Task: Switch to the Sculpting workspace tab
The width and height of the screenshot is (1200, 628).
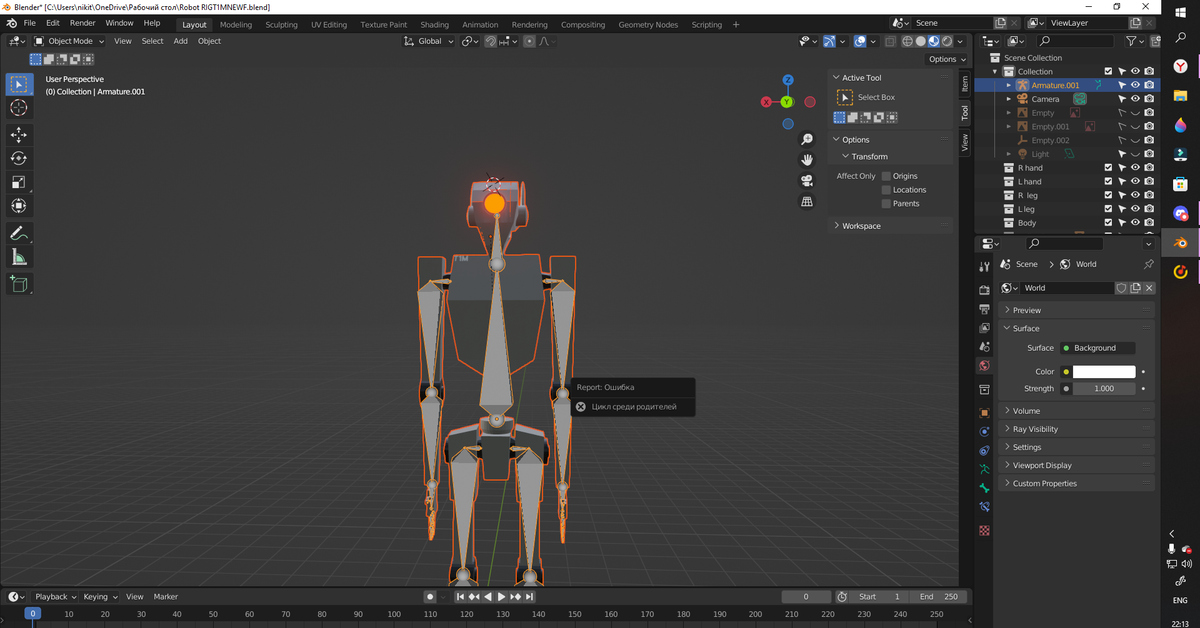Action: point(281,24)
